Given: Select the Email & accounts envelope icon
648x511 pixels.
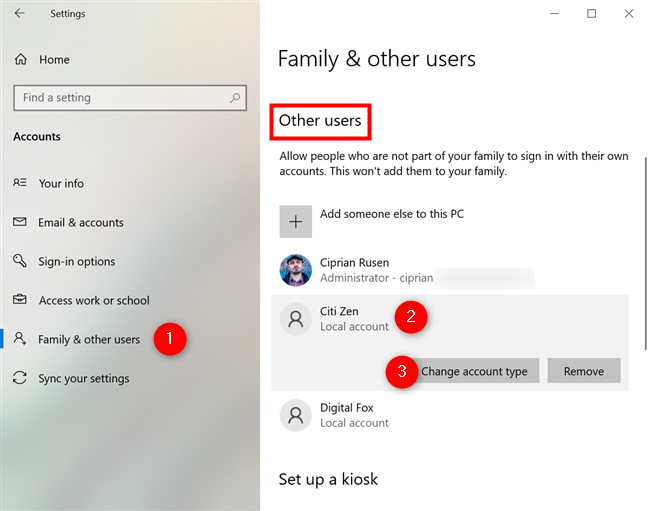Looking at the screenshot, I should [x=20, y=222].
